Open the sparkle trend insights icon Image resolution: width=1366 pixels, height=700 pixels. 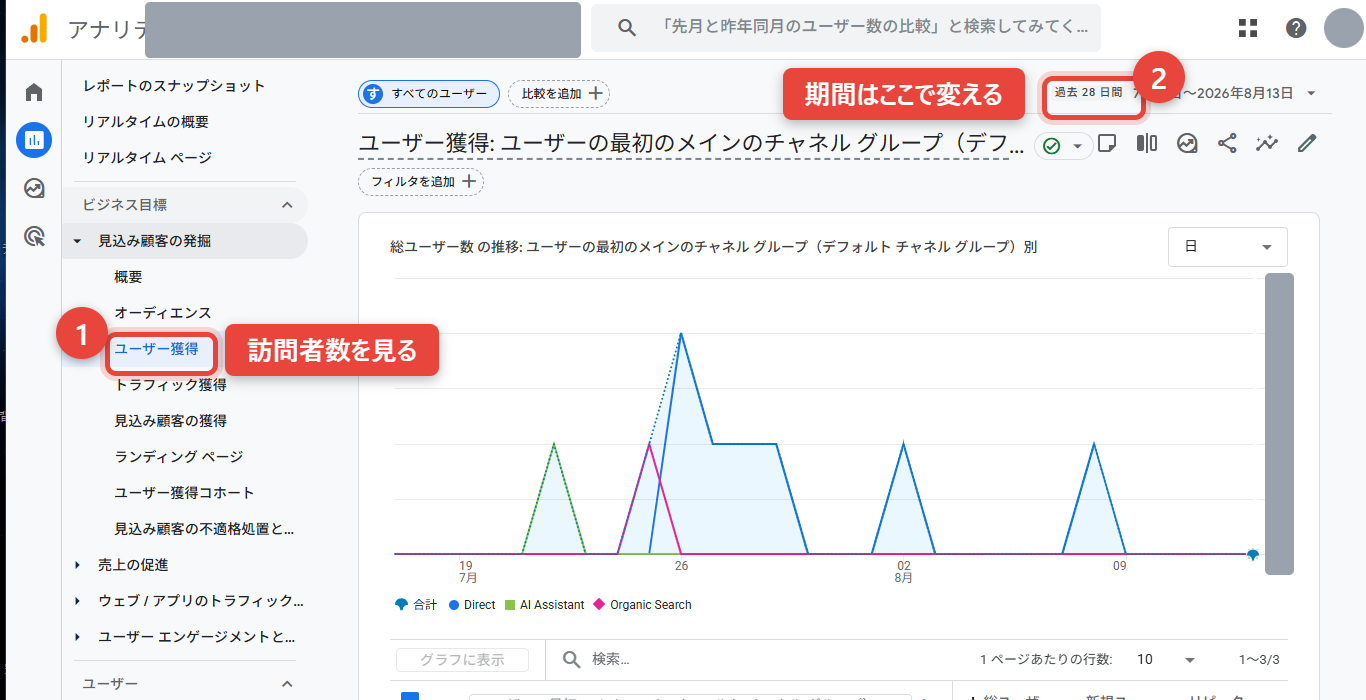click(x=1267, y=144)
